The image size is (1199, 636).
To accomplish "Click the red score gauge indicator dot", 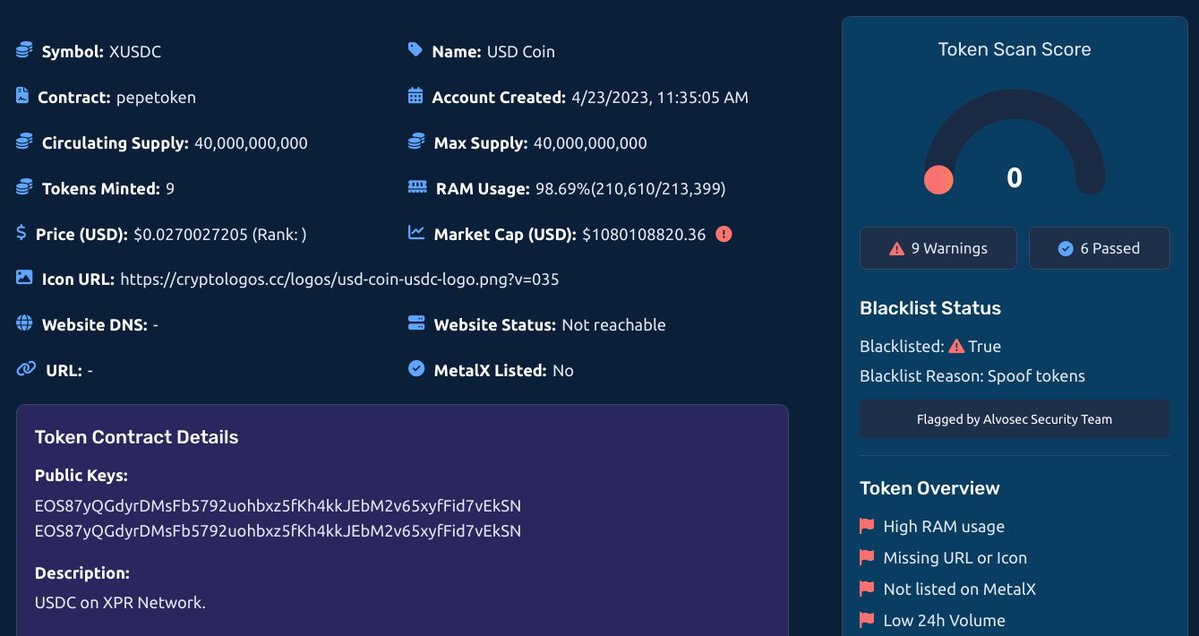I will coord(938,180).
